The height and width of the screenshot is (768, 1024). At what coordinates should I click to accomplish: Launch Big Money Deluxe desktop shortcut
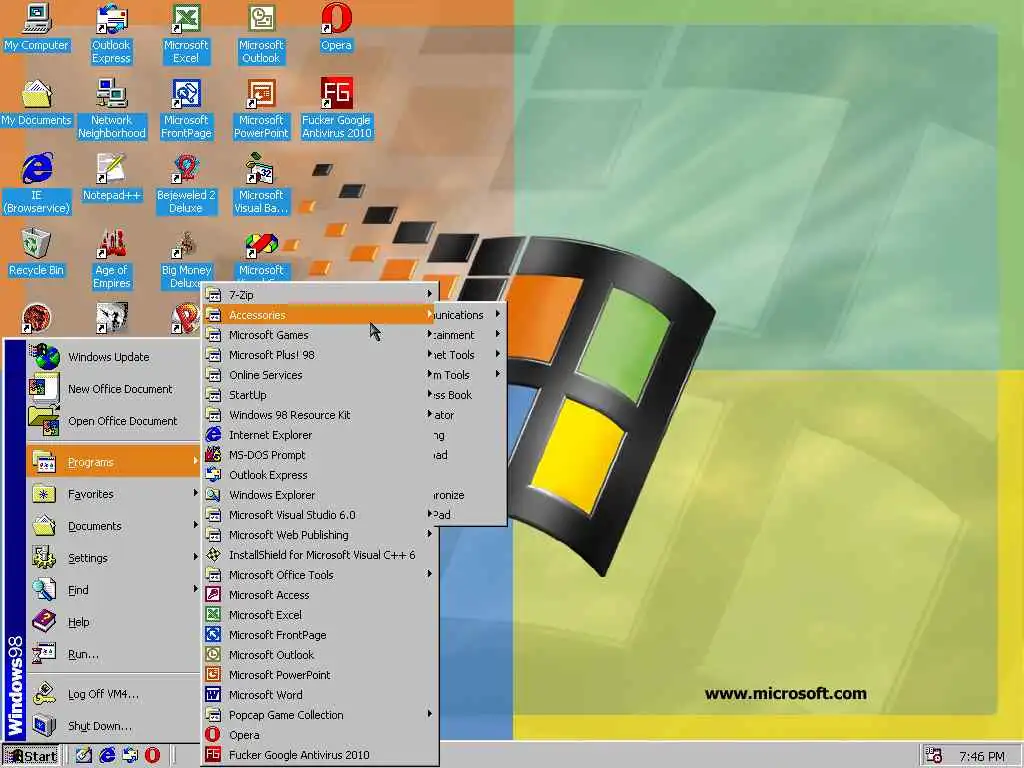pyautogui.click(x=186, y=259)
